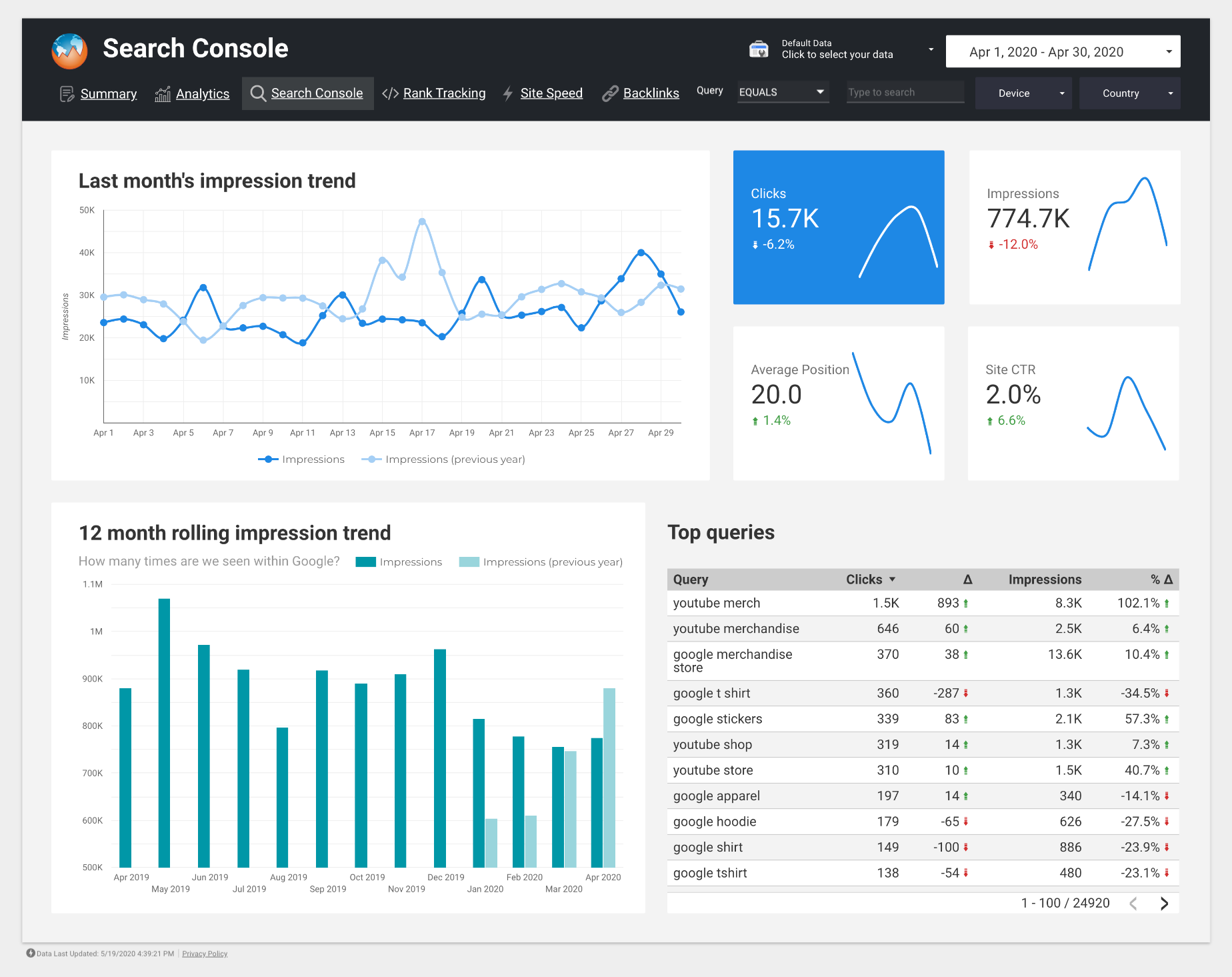Click the data last updated info icon
The height and width of the screenshot is (977, 1232).
pyautogui.click(x=31, y=953)
